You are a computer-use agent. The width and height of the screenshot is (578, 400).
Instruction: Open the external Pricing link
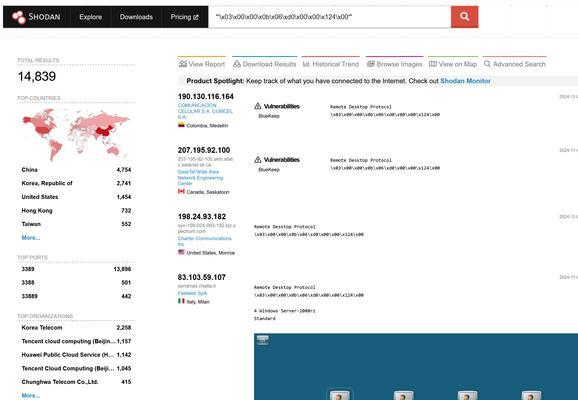click(x=184, y=17)
